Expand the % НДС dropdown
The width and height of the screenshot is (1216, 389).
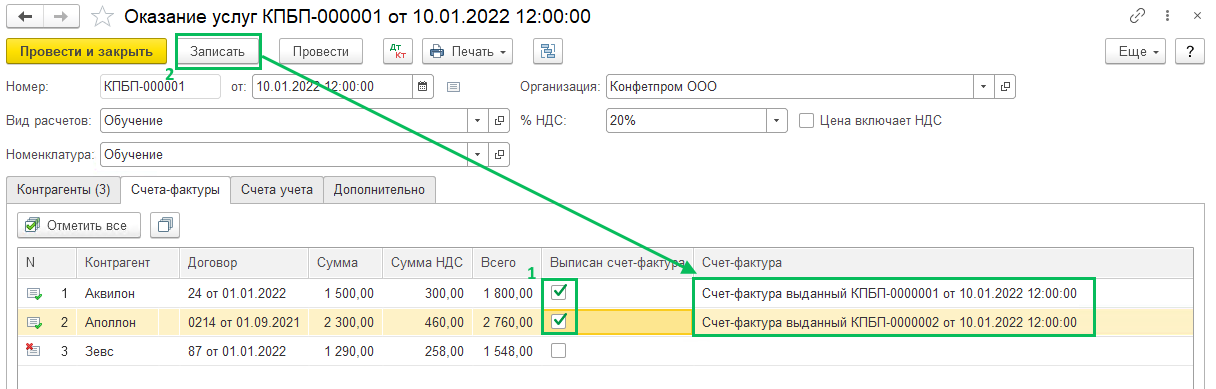tap(777, 120)
